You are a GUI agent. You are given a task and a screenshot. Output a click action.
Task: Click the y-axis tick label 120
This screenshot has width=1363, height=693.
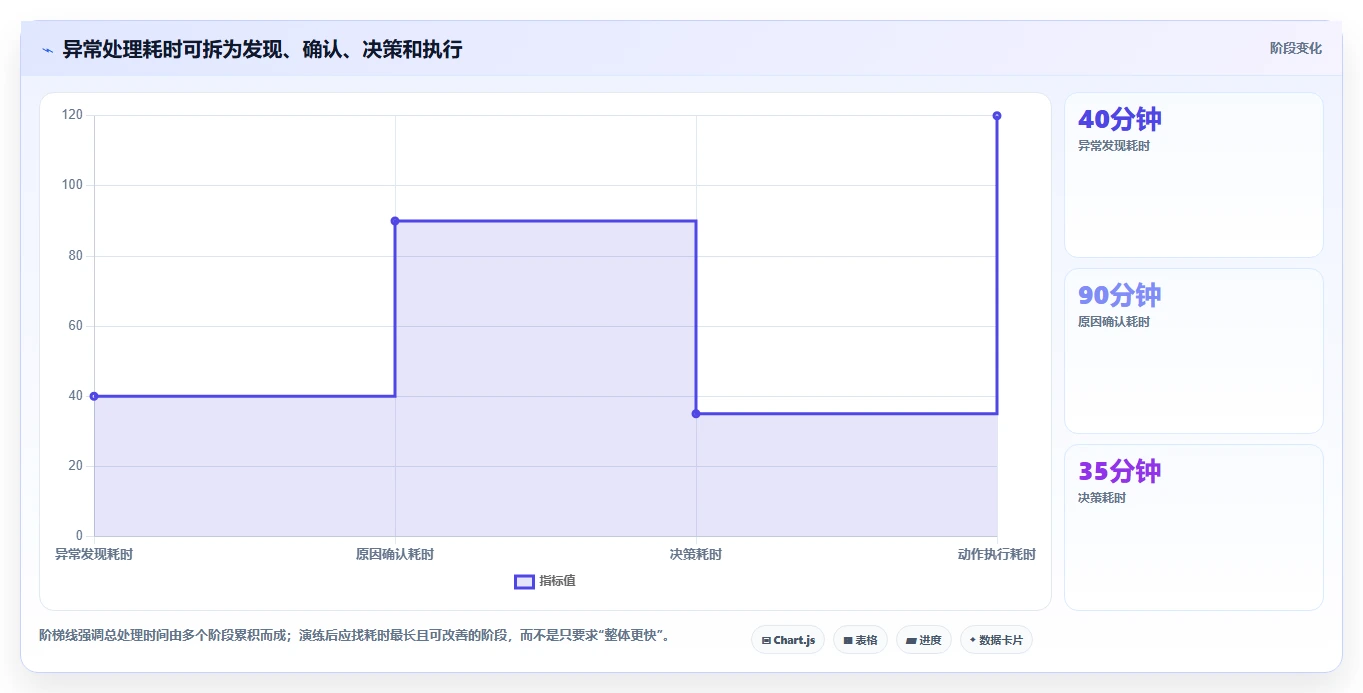(x=72, y=115)
